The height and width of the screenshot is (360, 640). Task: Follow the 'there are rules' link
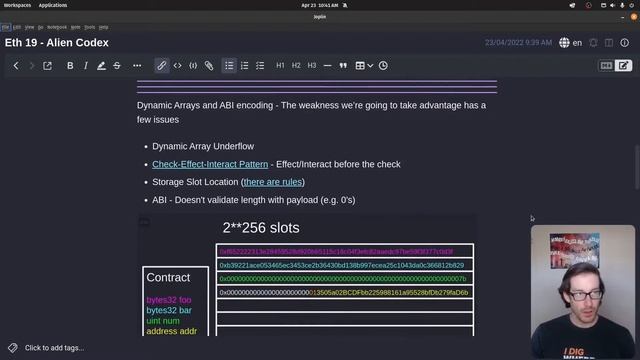(273, 182)
